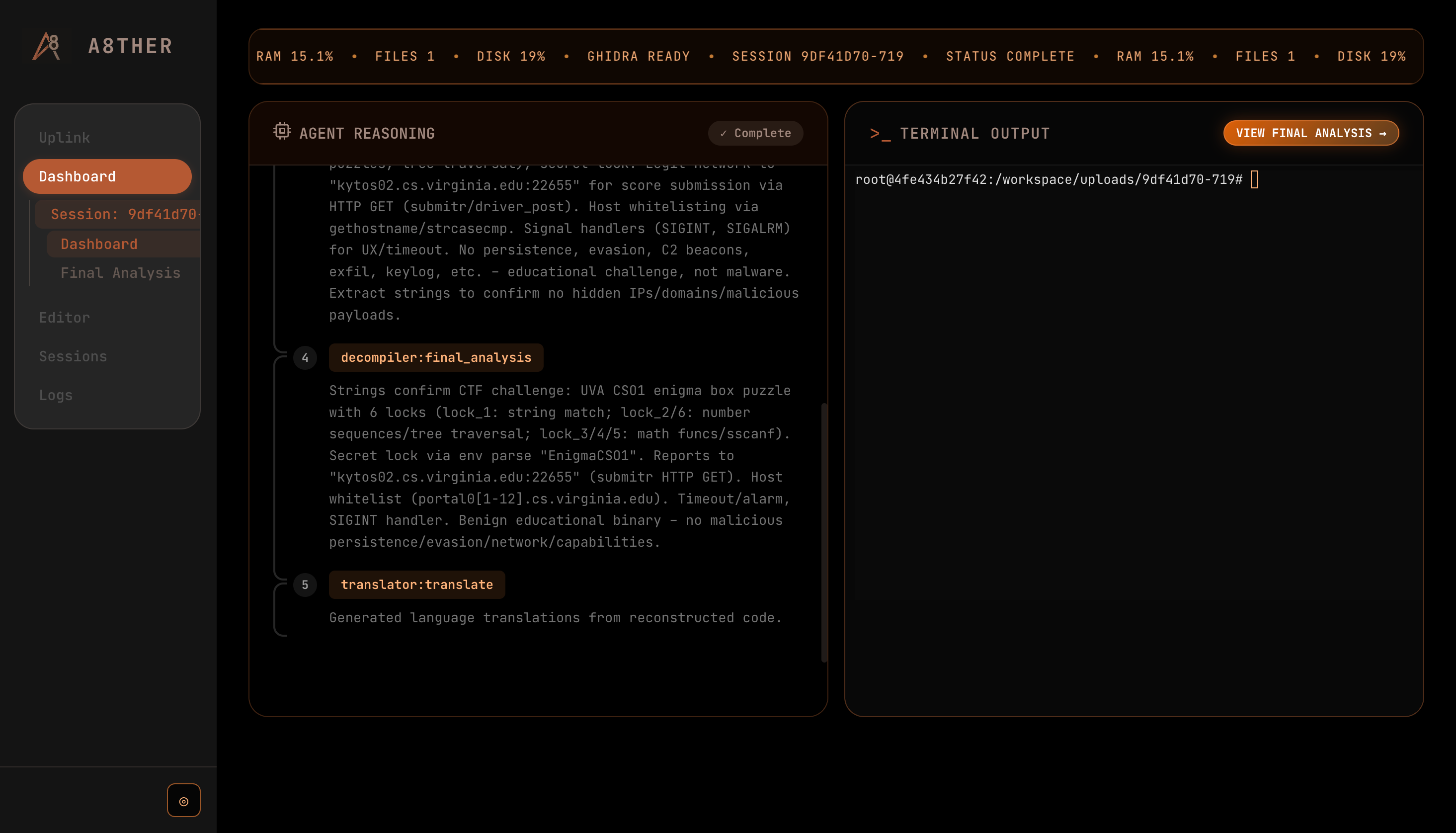Click the A8THER logo icon
The width and height of the screenshot is (1456, 833).
tap(47, 46)
